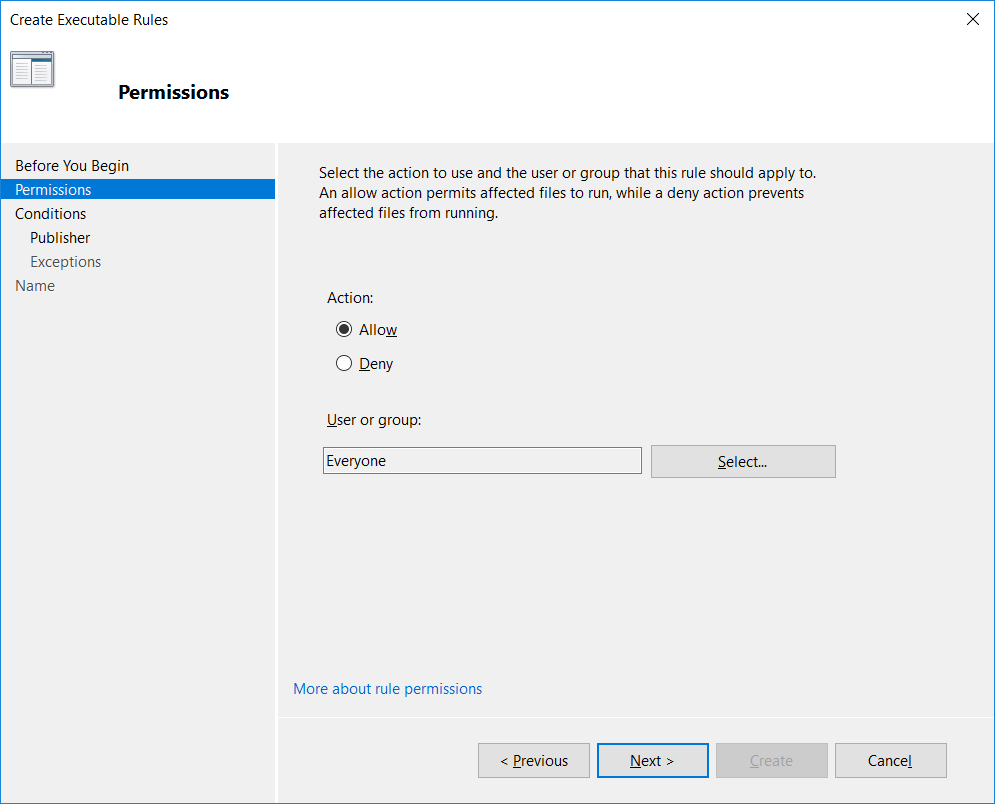995x804 pixels.
Task: Go to the Conditions step
Action: 51,214
